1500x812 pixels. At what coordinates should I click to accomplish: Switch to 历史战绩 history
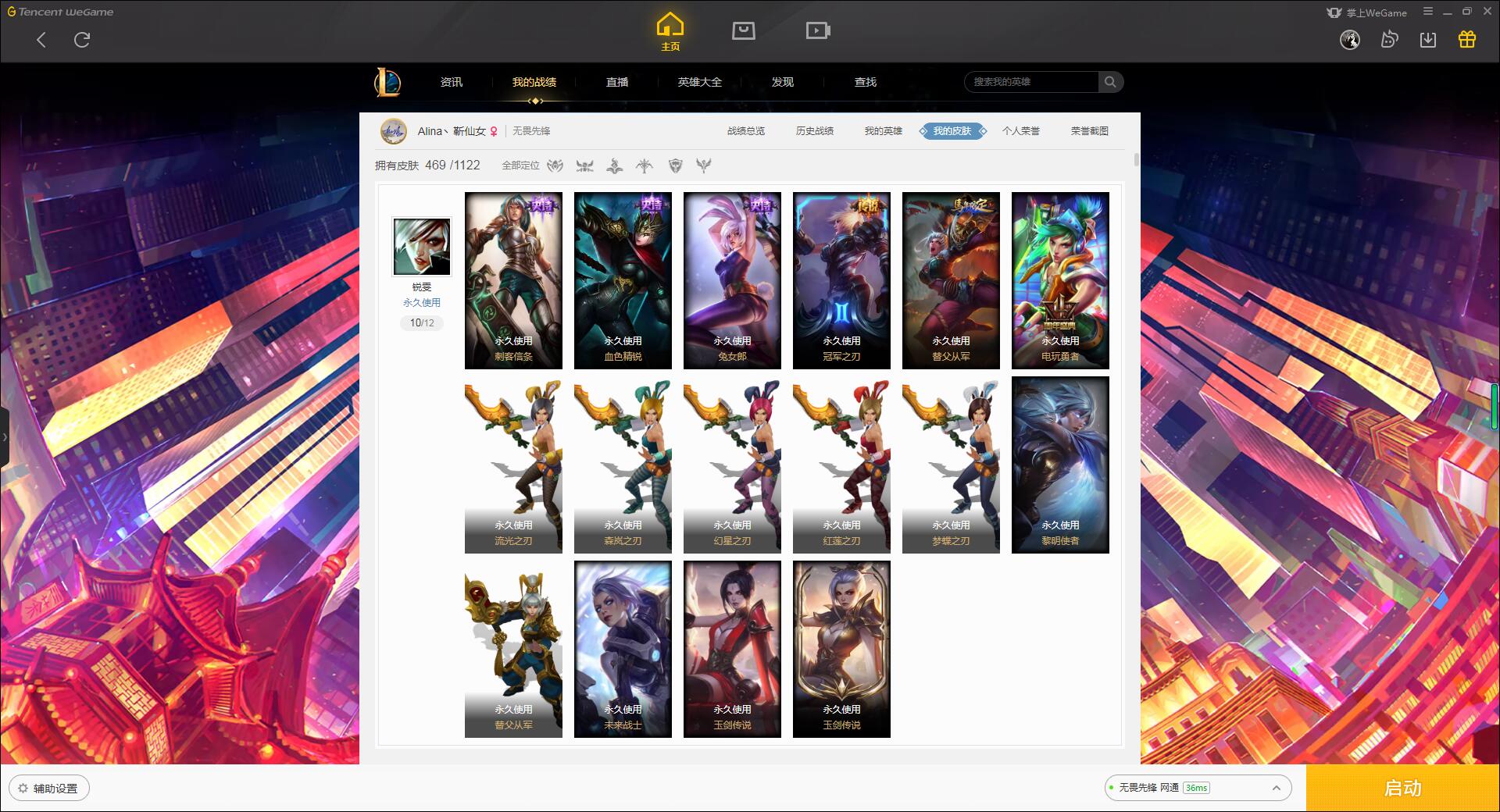point(815,131)
